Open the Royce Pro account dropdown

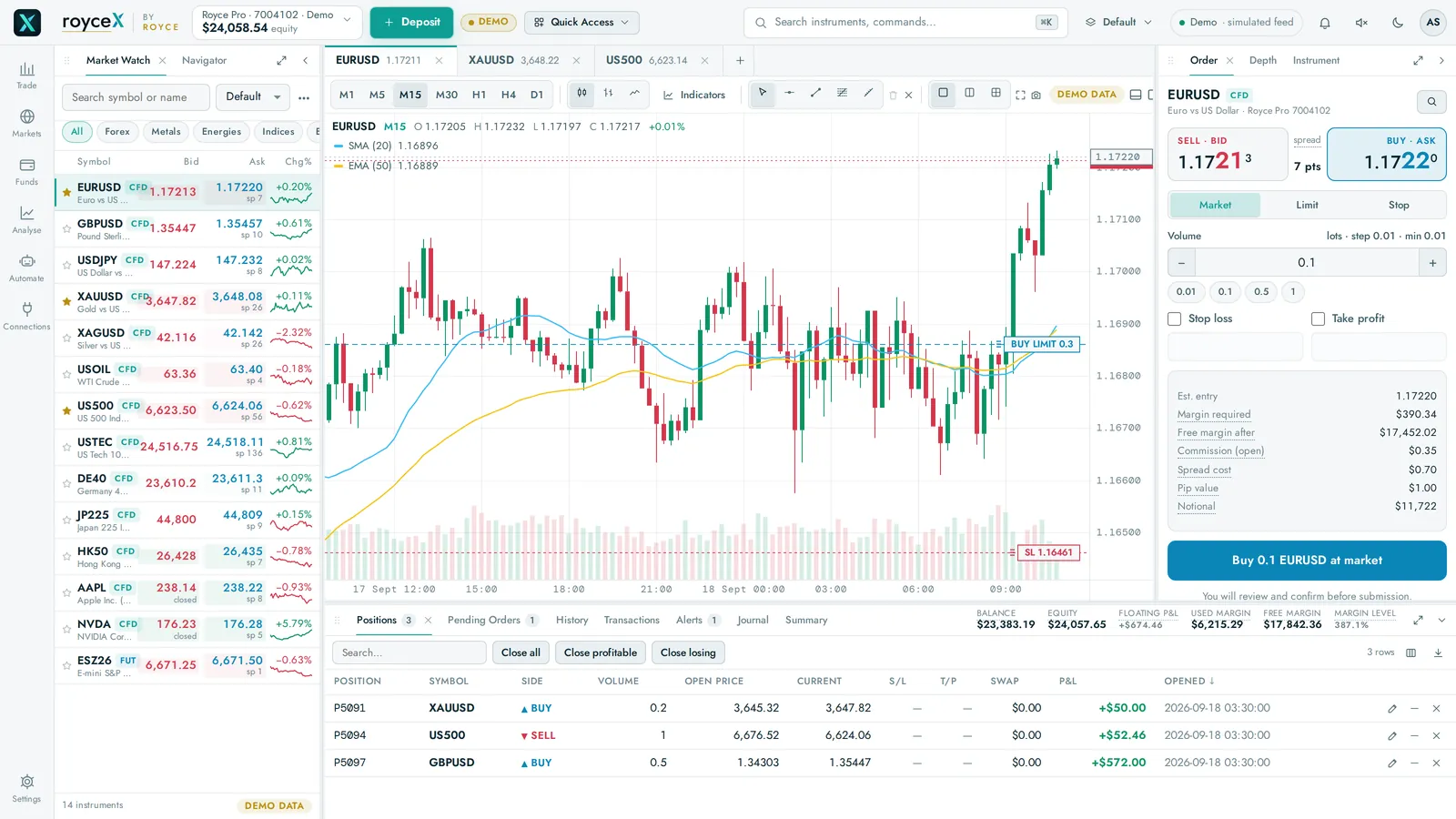277,22
